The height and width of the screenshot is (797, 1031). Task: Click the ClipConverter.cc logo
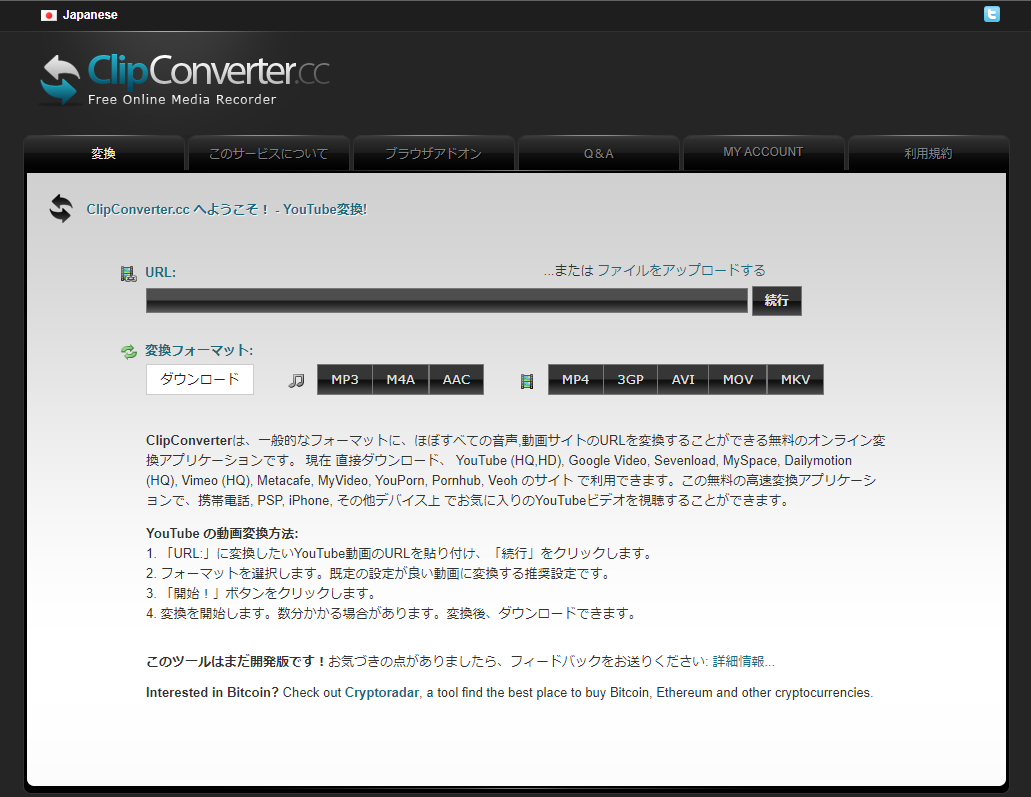pos(185,80)
